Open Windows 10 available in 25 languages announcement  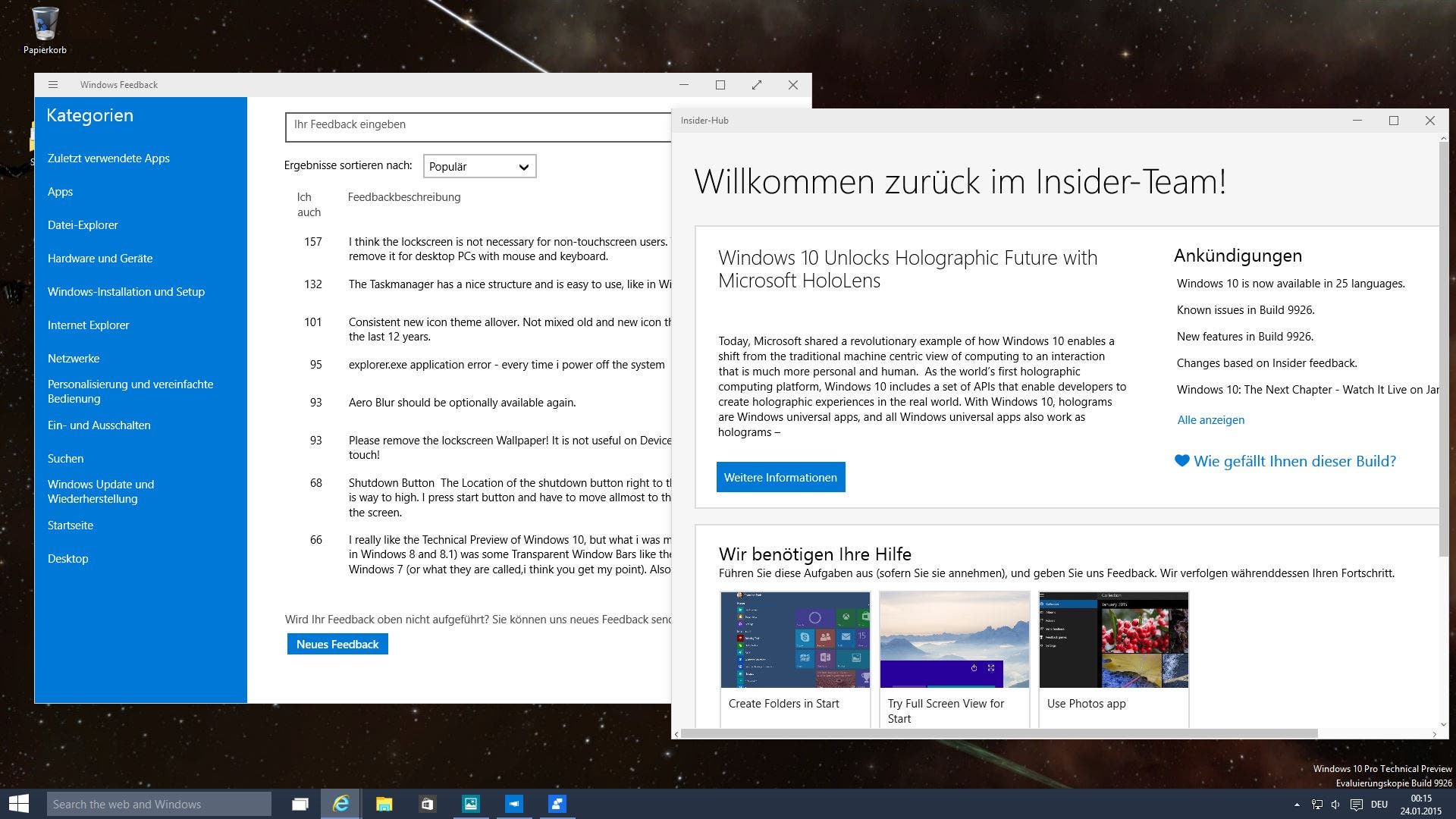coord(1291,283)
